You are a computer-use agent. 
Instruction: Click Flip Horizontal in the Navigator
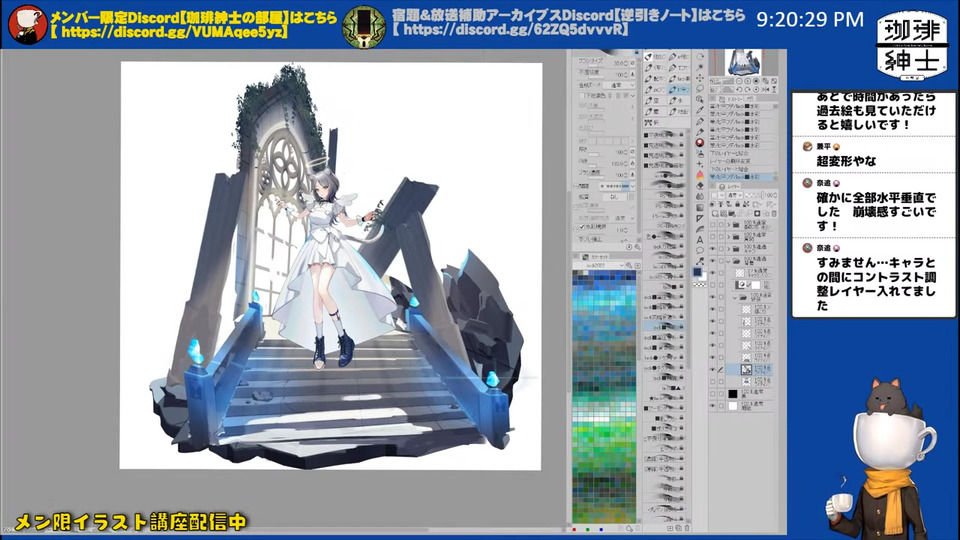point(765,89)
